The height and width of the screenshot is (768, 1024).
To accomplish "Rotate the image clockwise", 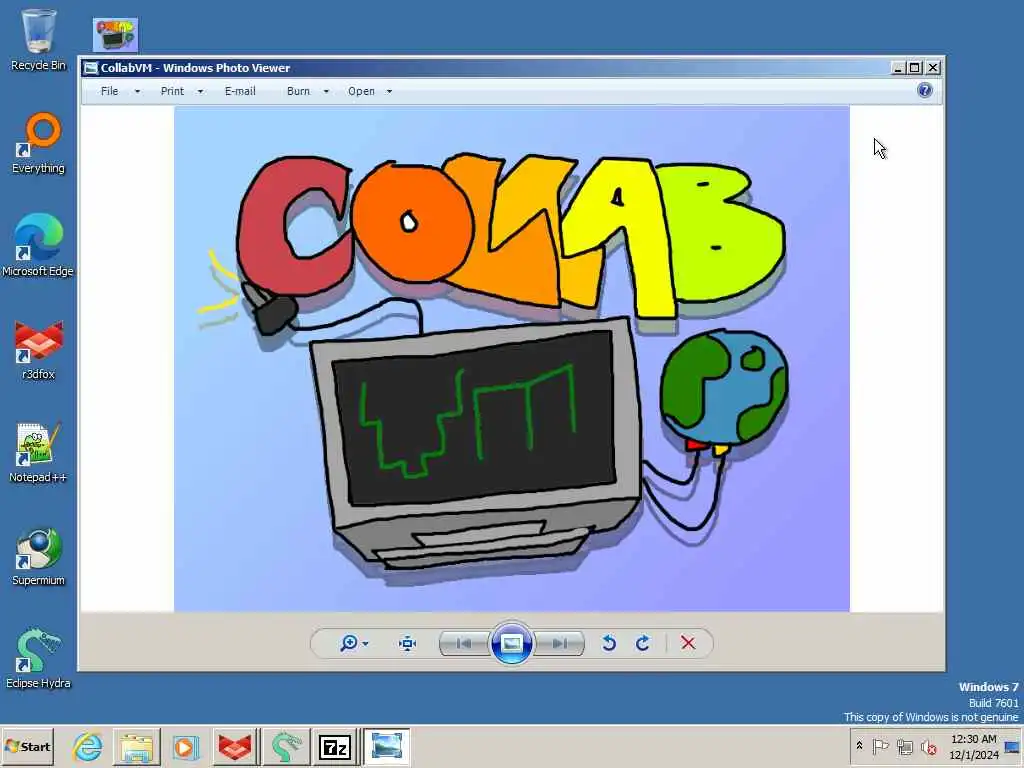I will tap(643, 643).
